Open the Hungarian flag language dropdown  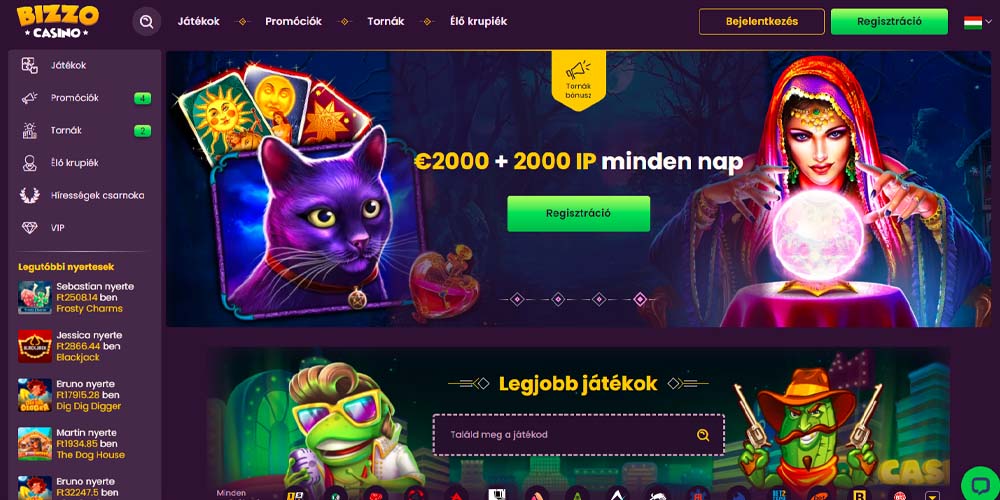point(978,22)
